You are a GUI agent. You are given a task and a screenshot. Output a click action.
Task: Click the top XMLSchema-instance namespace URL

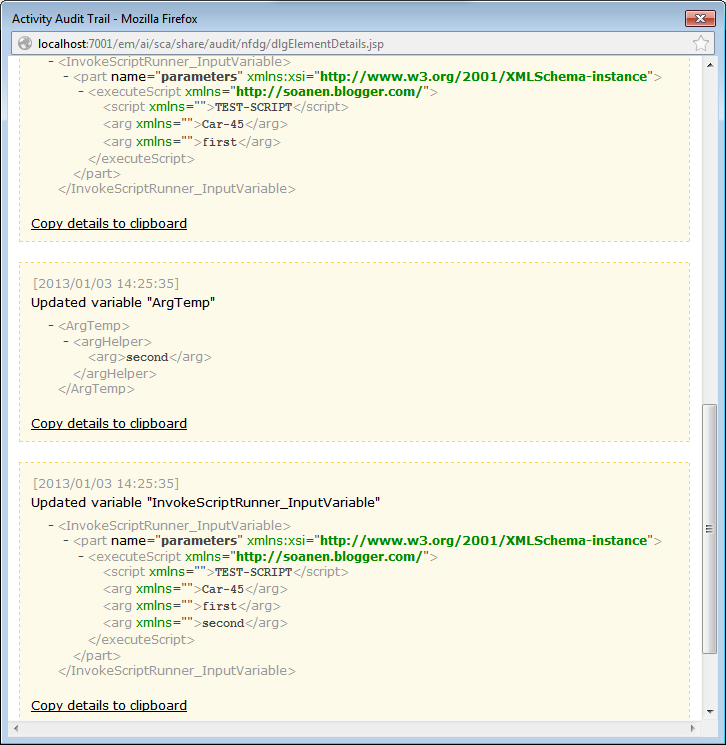pos(484,76)
